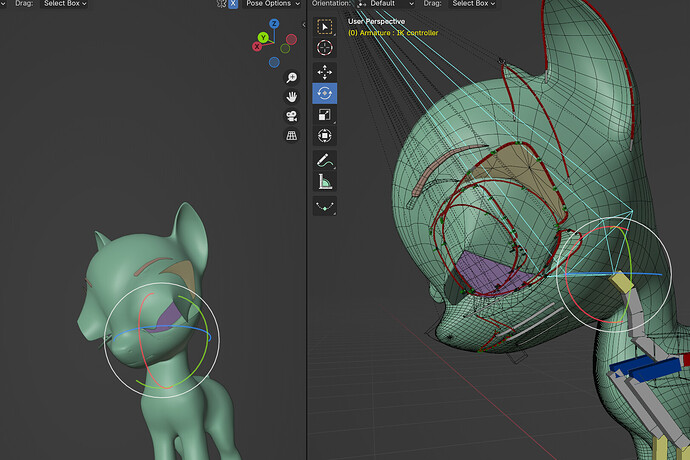Viewport: 690px width, 460px height.
Task: Snap view to Z axis on gizmo
Action: click(x=274, y=24)
